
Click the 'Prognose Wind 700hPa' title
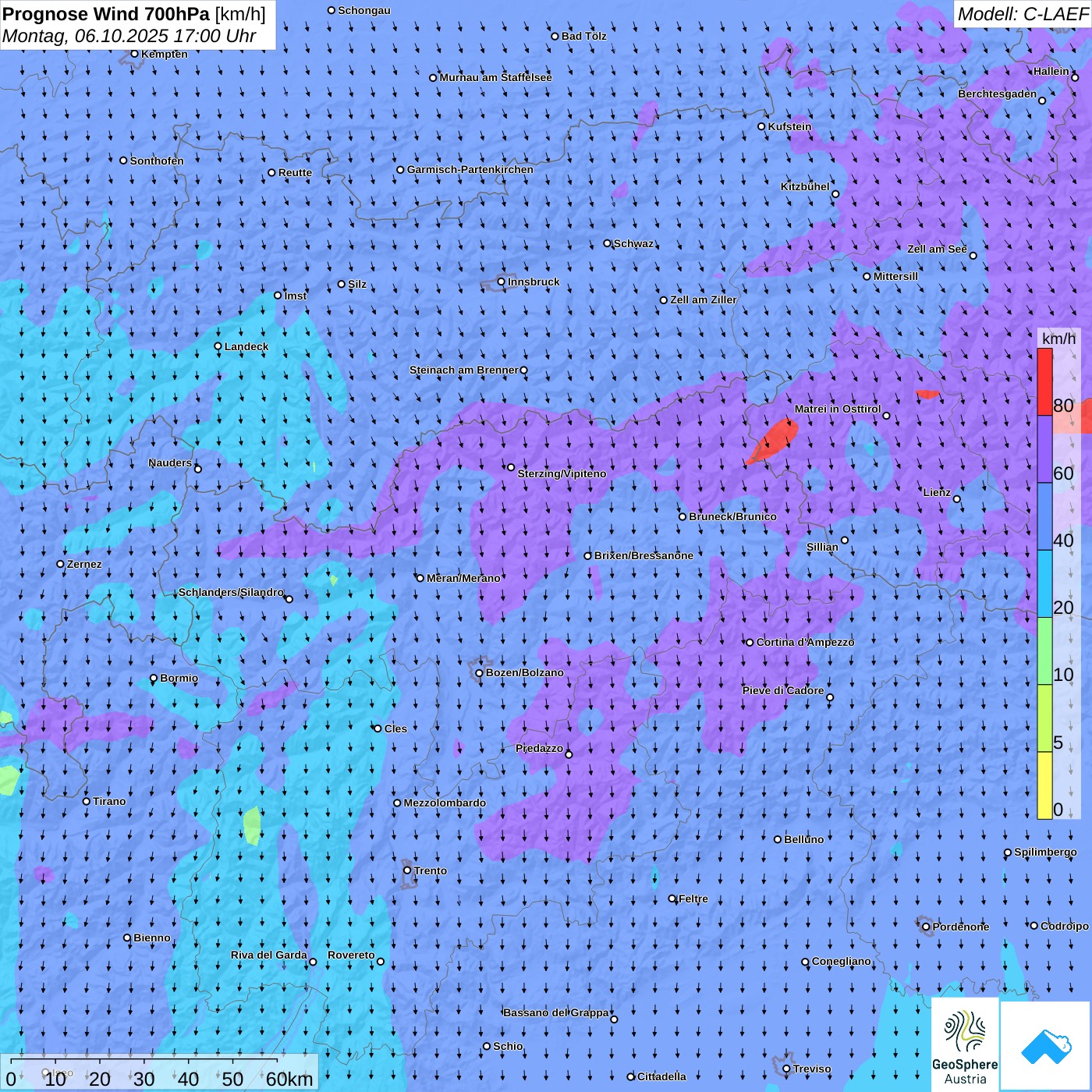(106, 14)
